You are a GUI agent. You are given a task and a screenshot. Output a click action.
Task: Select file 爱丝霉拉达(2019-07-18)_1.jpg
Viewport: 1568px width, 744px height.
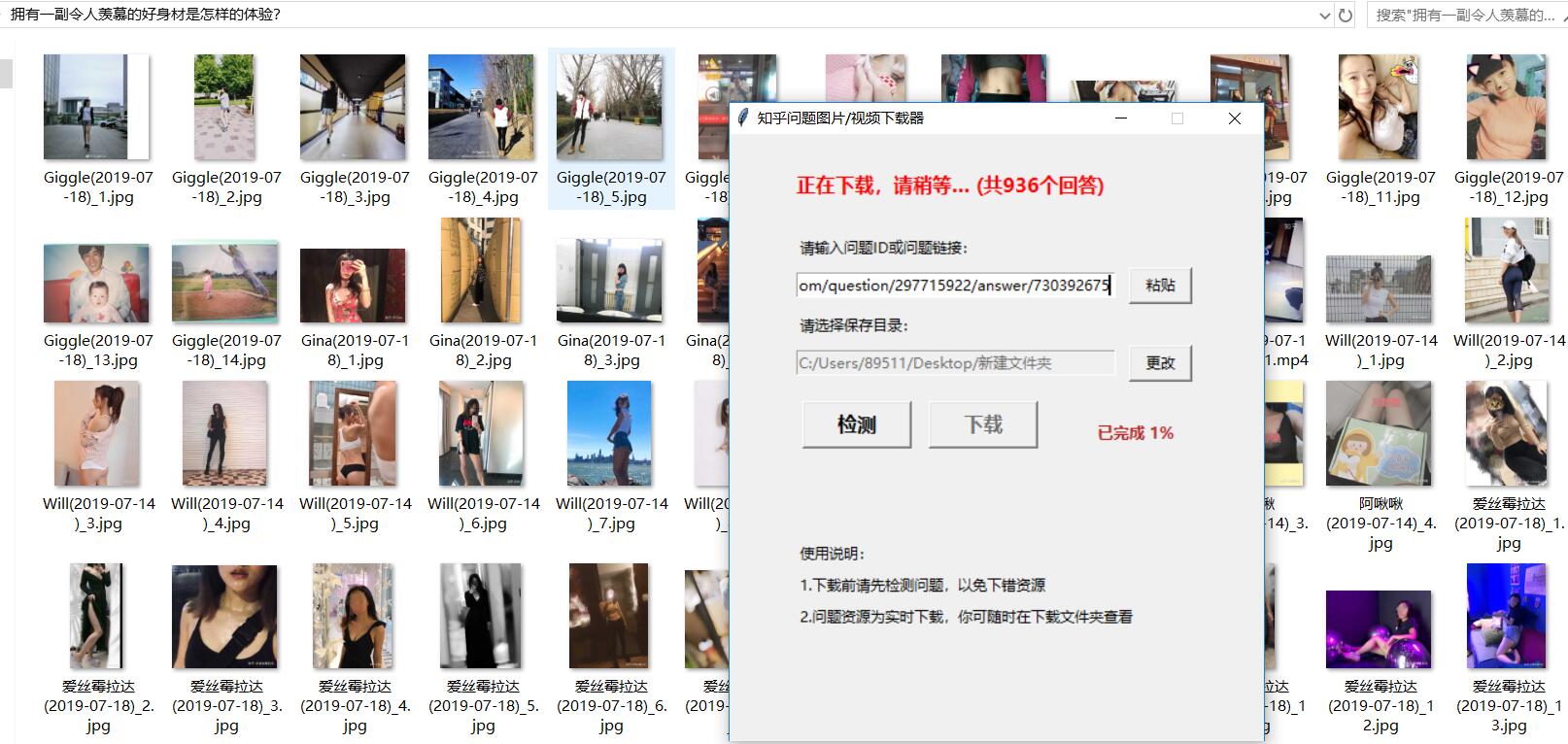click(x=1509, y=466)
